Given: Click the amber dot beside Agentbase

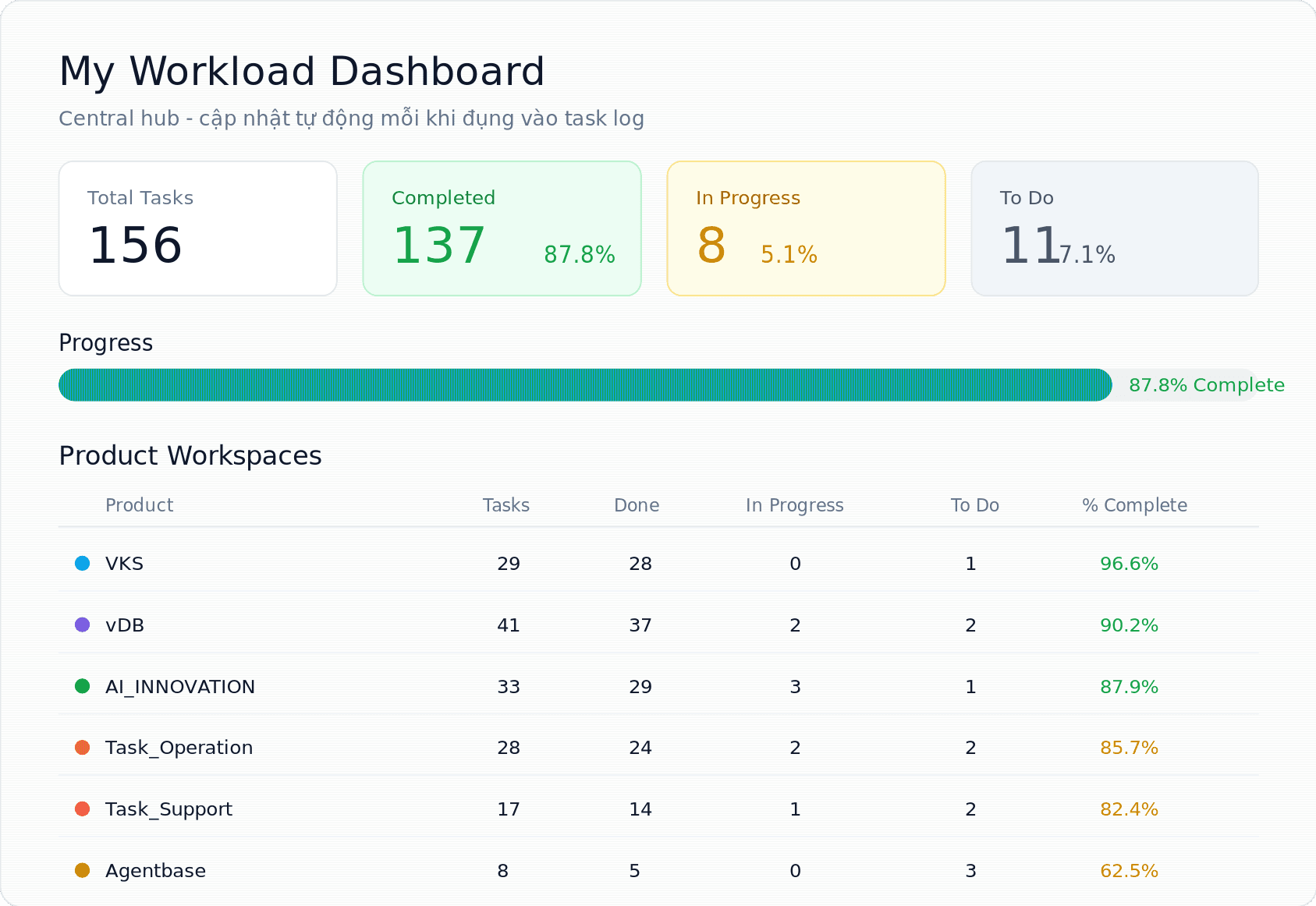Looking at the screenshot, I should click(x=82, y=870).
